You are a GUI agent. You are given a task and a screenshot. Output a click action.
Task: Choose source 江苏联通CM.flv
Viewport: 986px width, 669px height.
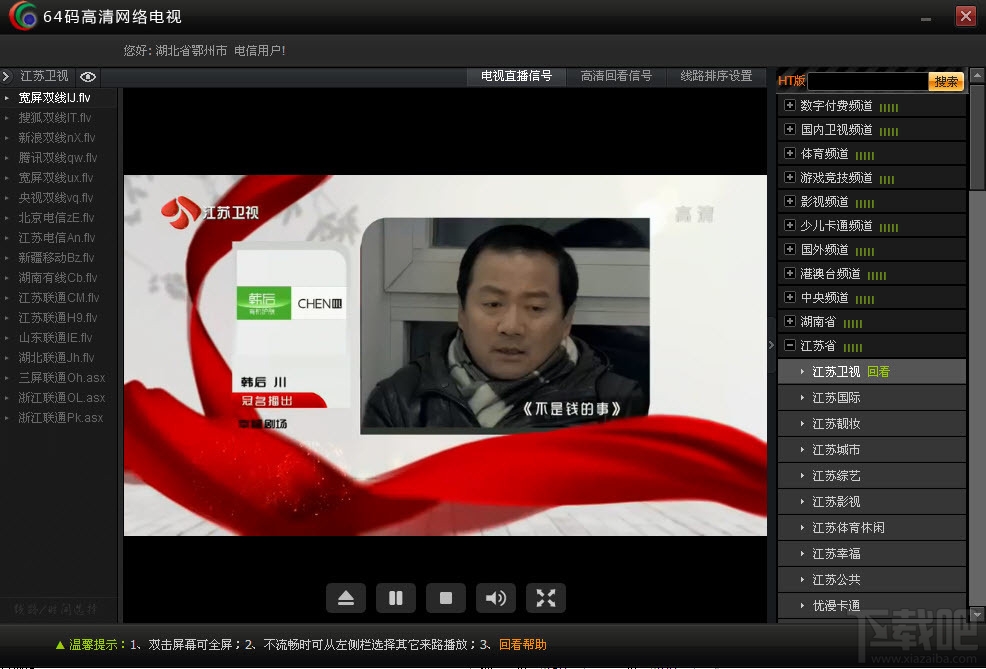[x=59, y=297]
